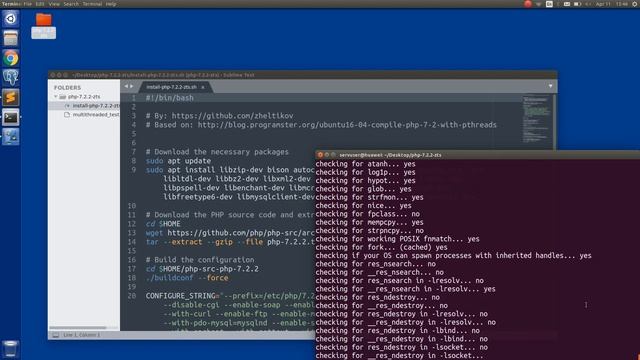Click 'cd $HOME/php-src-php-7.2.2' on line 17
The height and width of the screenshot is (360, 640).
(x=202, y=269)
